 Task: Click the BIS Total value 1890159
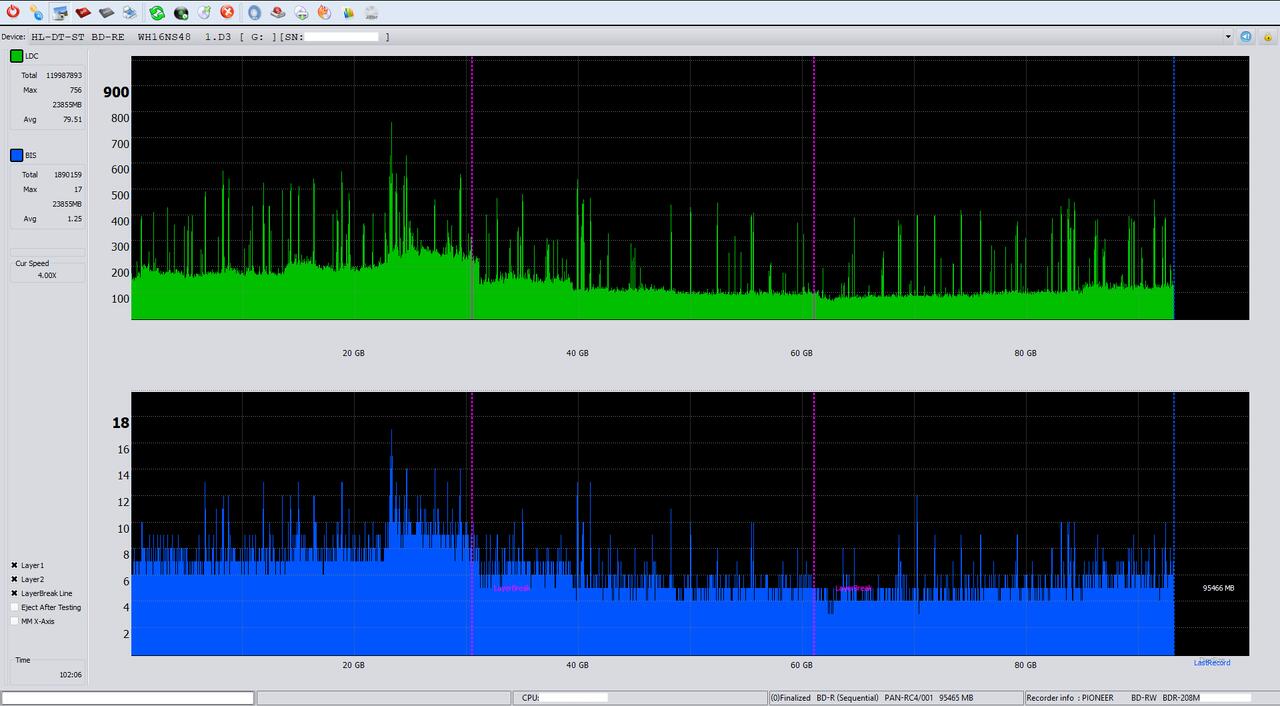click(x=68, y=174)
